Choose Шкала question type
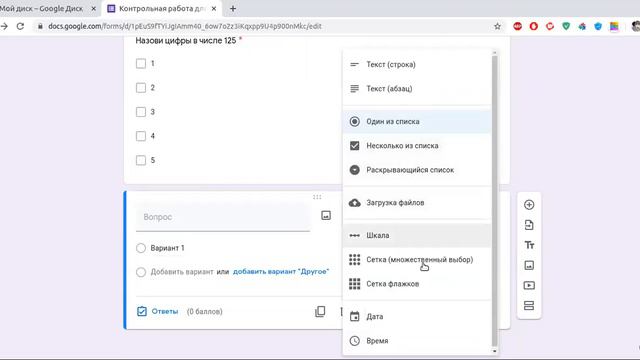The image size is (640, 360). pos(417,236)
